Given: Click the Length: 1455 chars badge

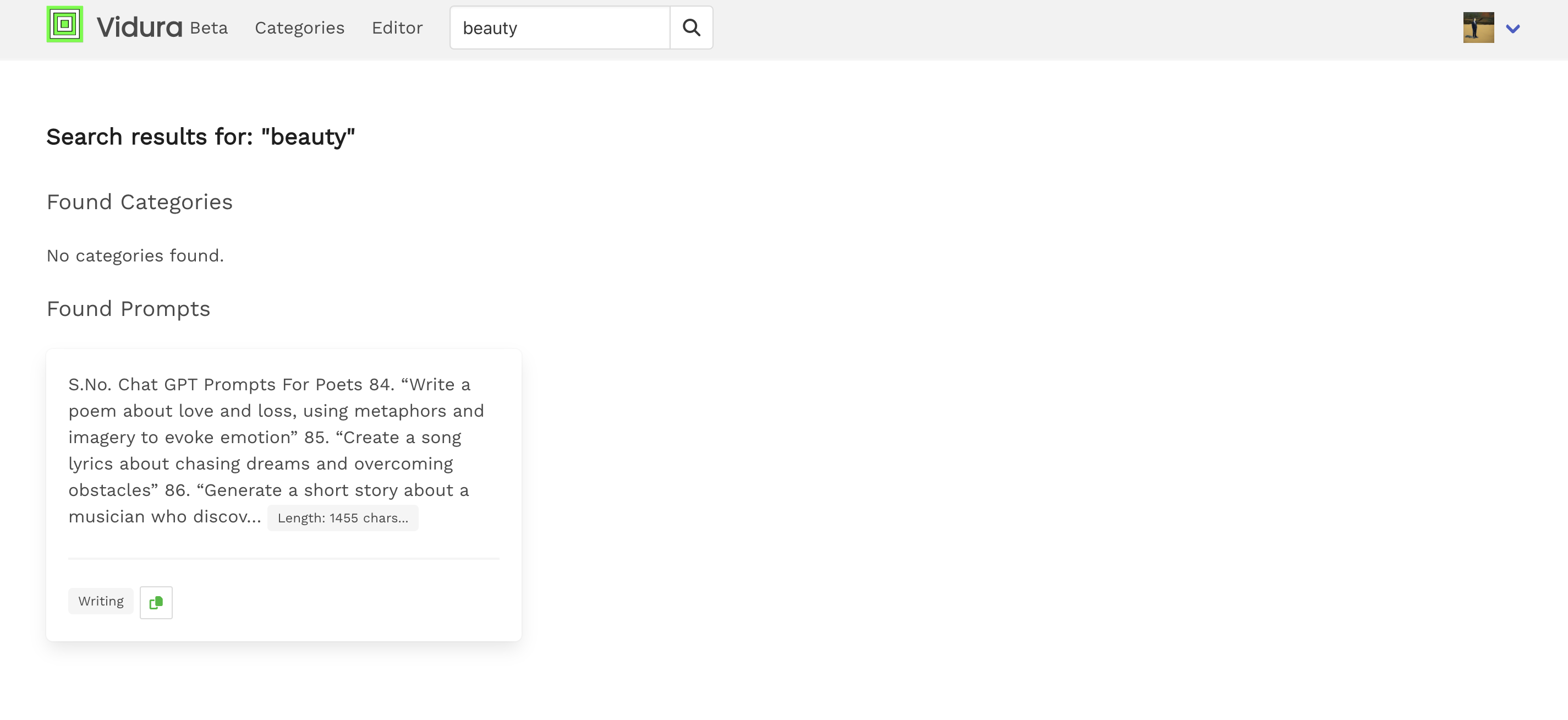Looking at the screenshot, I should click(343, 518).
